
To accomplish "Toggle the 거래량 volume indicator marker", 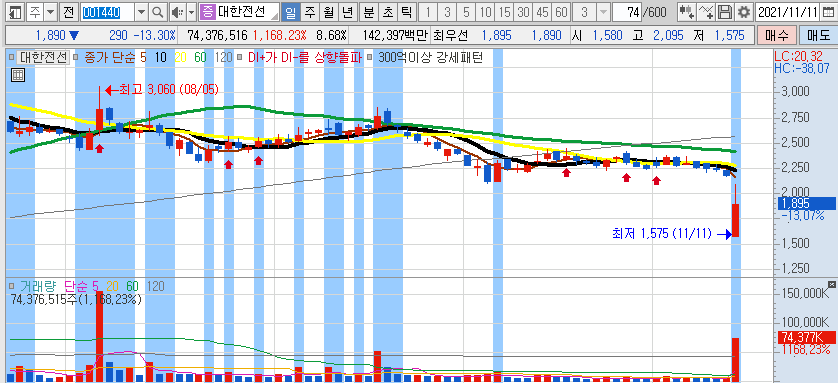I will pos(11,287).
